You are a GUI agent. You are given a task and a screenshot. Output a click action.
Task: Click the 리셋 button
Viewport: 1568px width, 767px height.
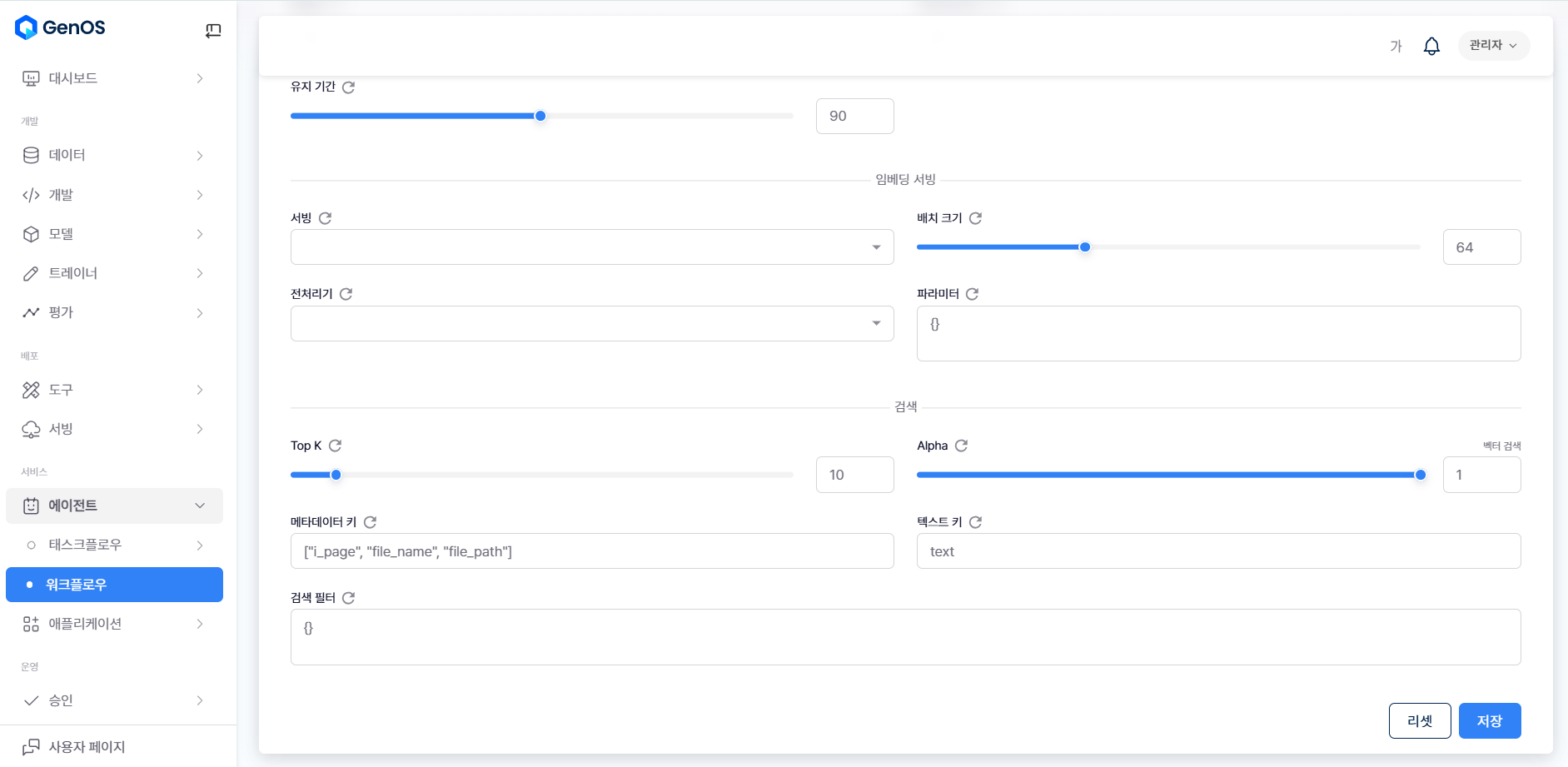click(1419, 721)
